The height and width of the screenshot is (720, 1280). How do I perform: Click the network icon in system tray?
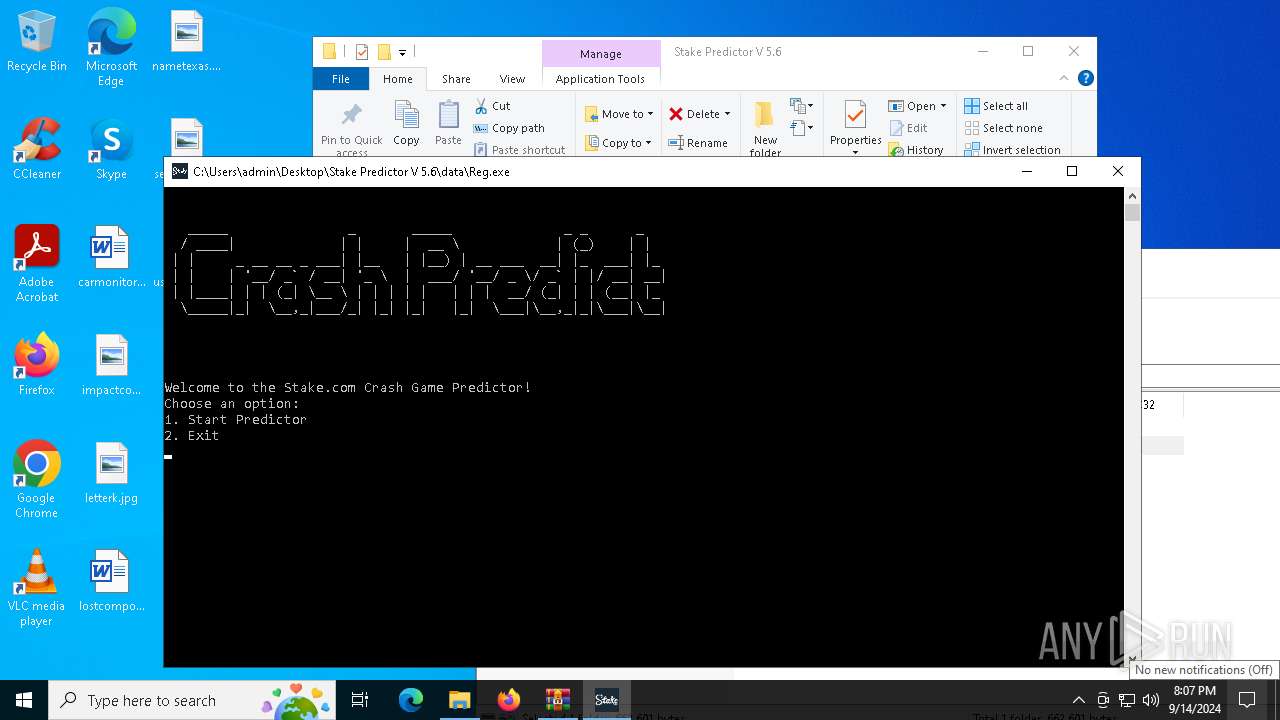pos(1127,700)
